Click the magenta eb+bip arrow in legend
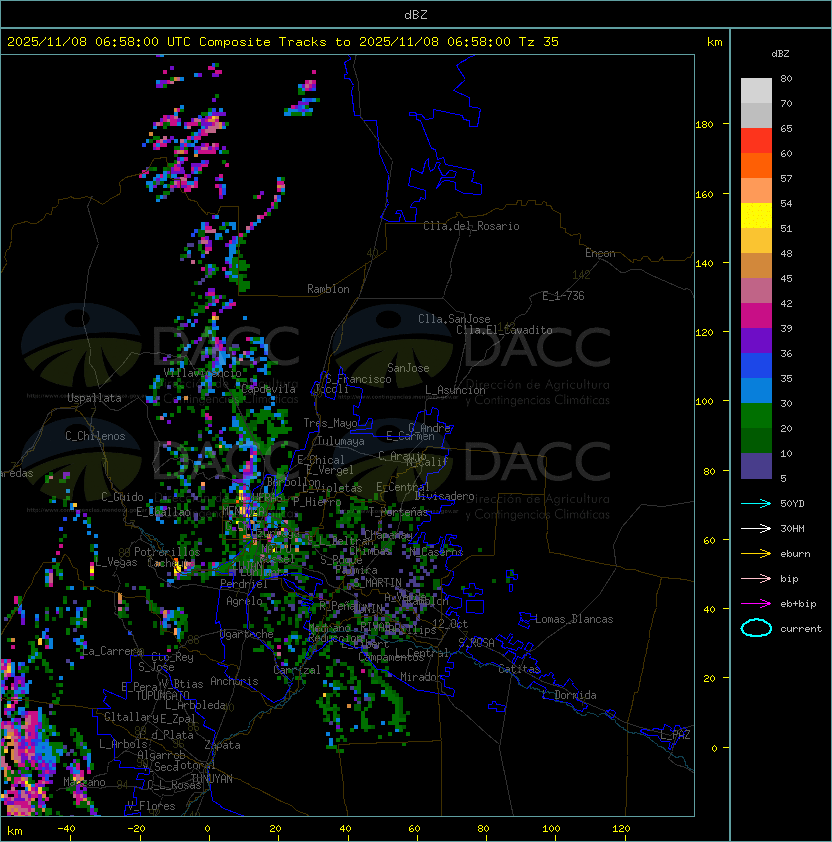The width and height of the screenshot is (832, 842). 756,604
